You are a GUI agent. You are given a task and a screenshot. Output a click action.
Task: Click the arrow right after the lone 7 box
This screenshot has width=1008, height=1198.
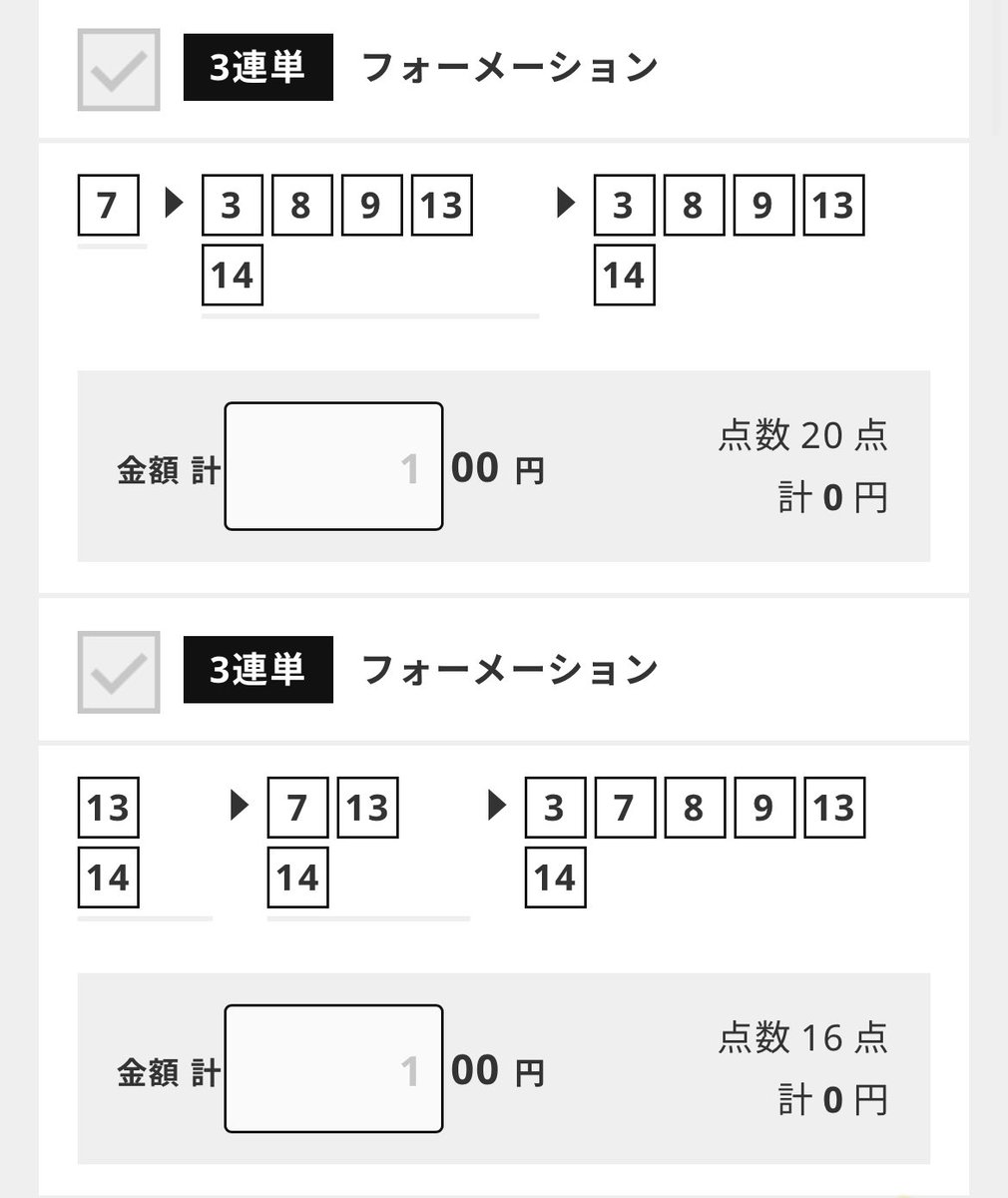point(175,204)
